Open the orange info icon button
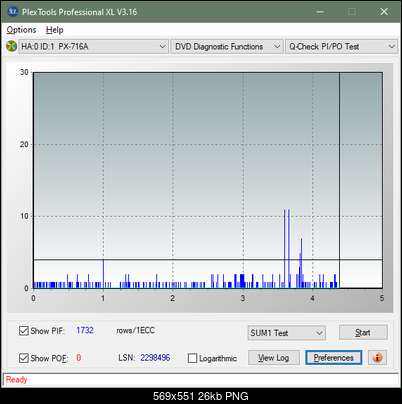This screenshot has width=402, height=404. click(377, 358)
